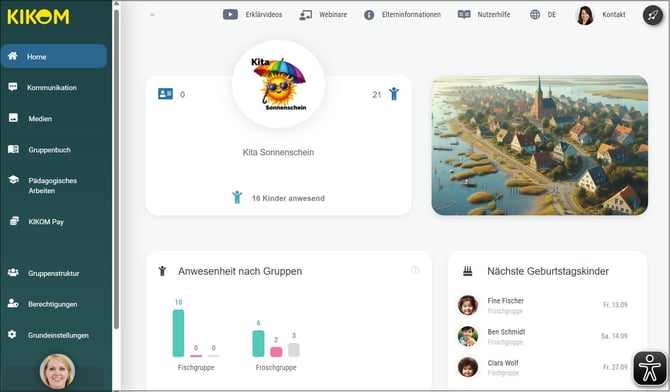Select Clara Wolf birthday entry
This screenshot has height=392, width=670.
point(543,367)
